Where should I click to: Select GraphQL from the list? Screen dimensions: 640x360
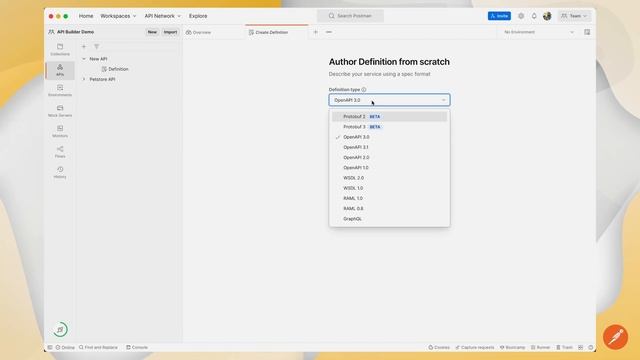point(389,218)
